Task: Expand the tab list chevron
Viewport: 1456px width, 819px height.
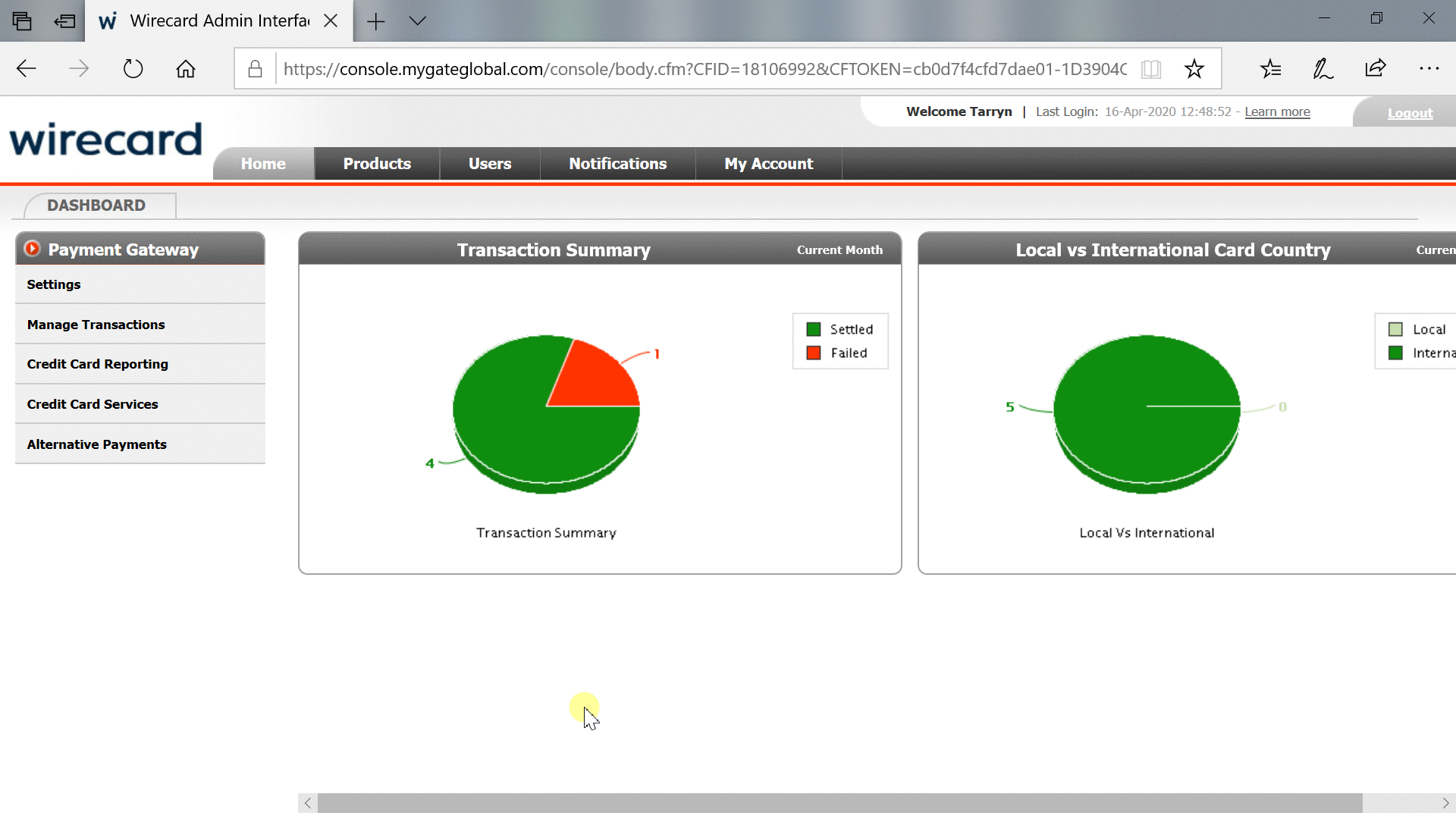Action: point(418,21)
